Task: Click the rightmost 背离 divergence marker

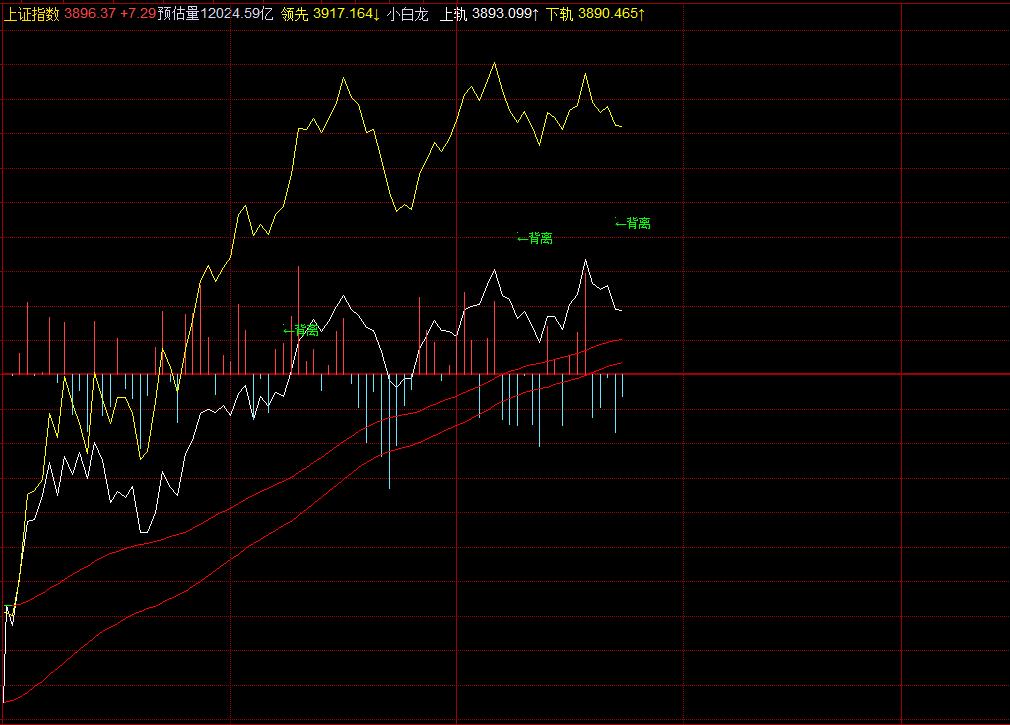Action: click(x=633, y=223)
